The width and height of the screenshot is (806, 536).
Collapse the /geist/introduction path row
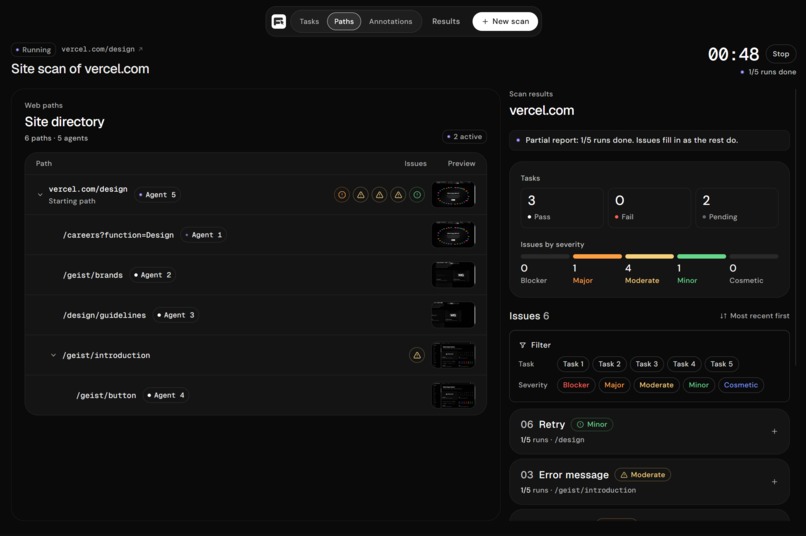53,355
